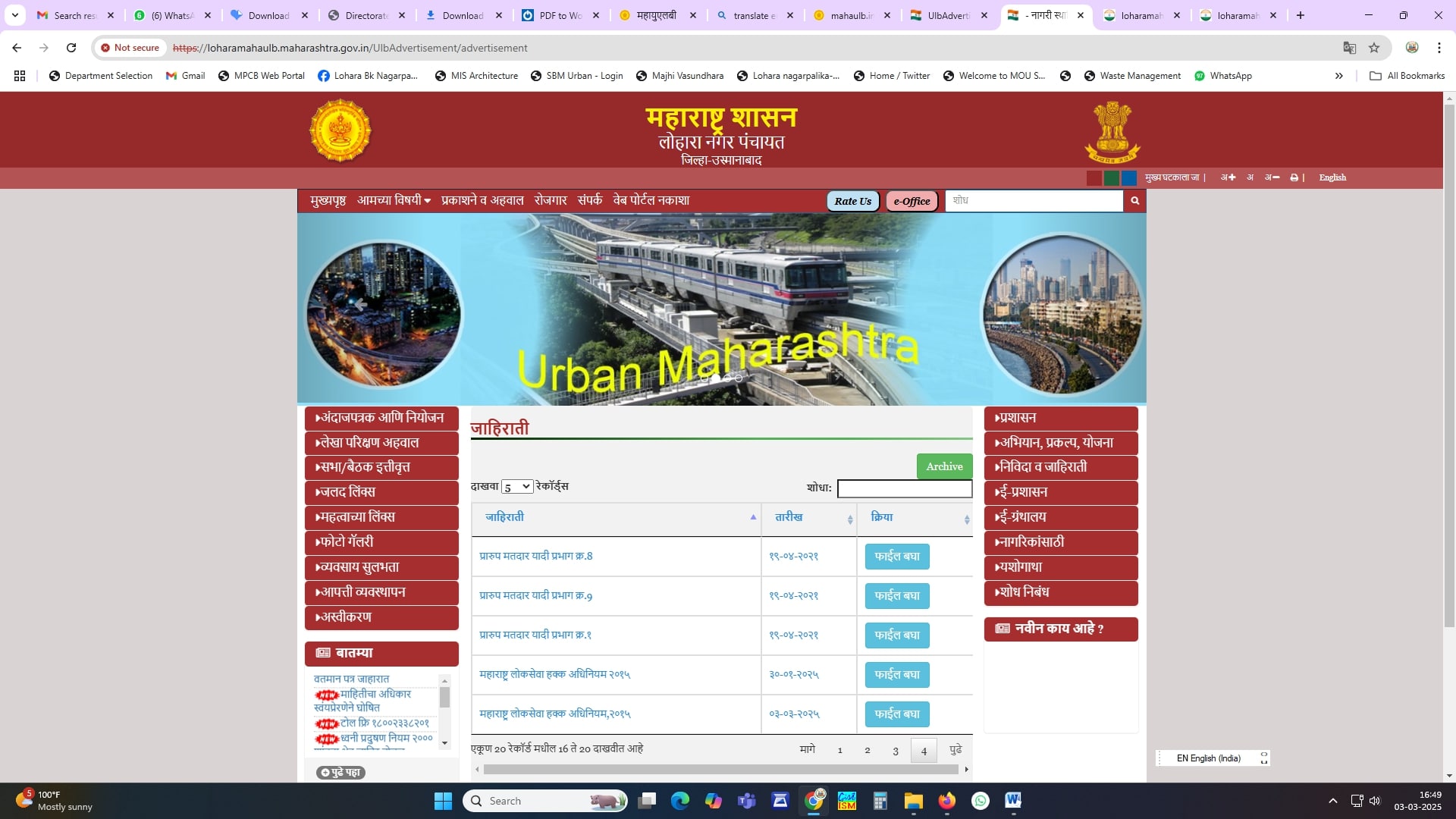
Task: Click मागे previous page link
Action: coord(808,749)
